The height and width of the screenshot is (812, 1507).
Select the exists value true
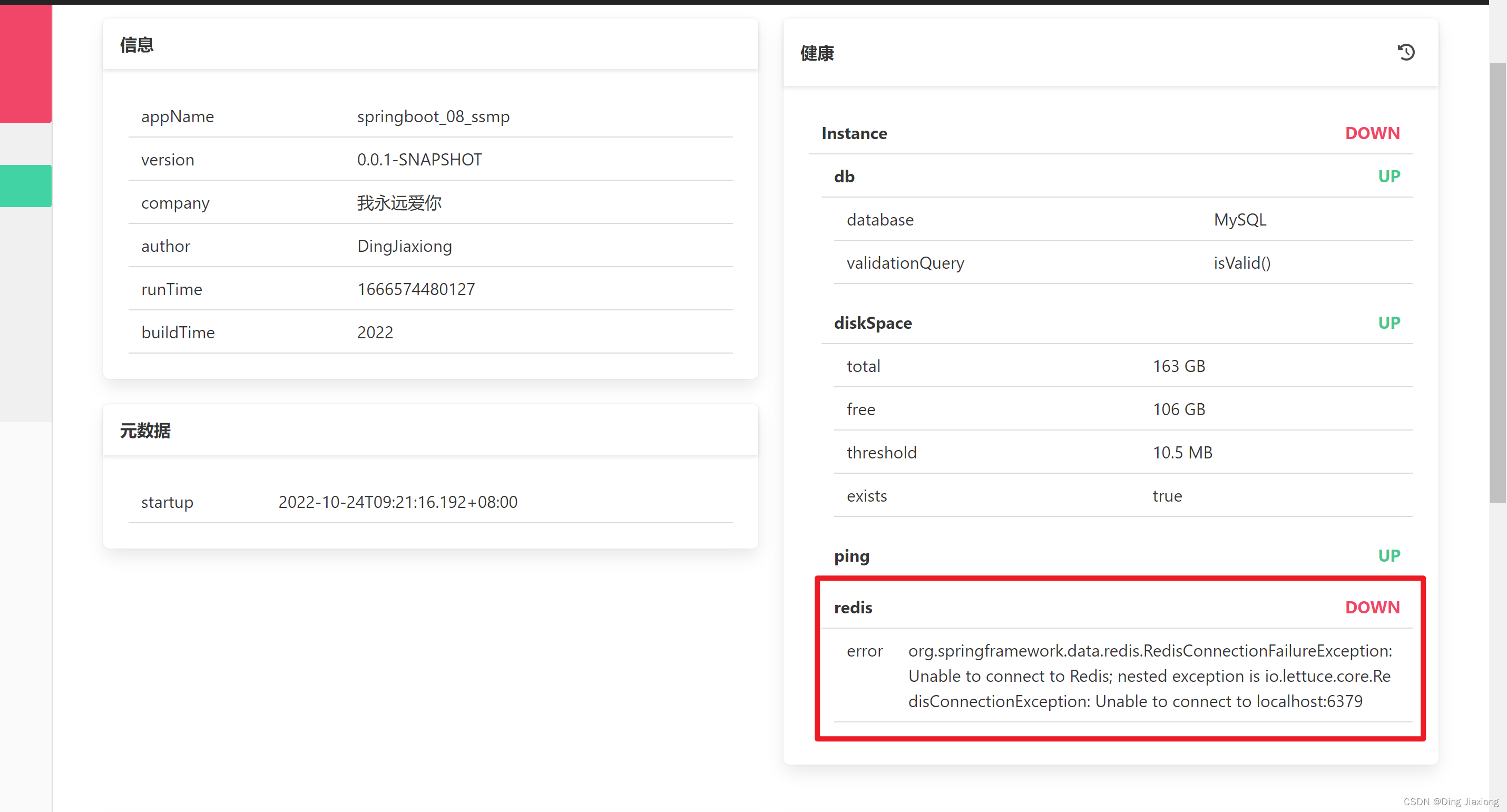click(1167, 496)
